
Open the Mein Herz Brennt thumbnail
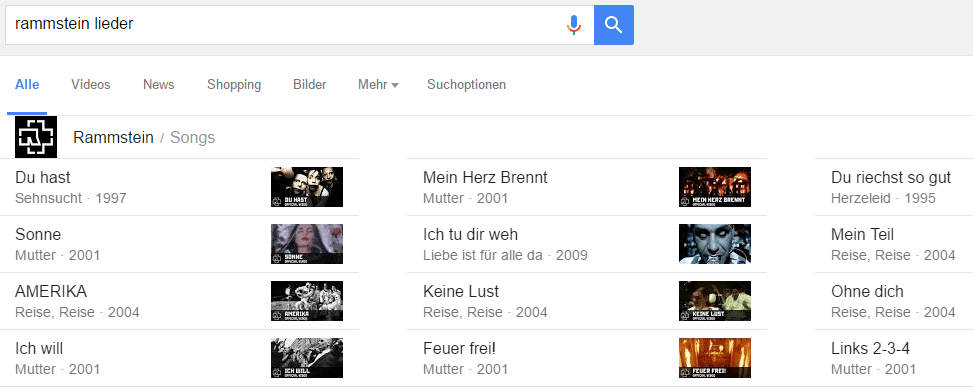(715, 187)
